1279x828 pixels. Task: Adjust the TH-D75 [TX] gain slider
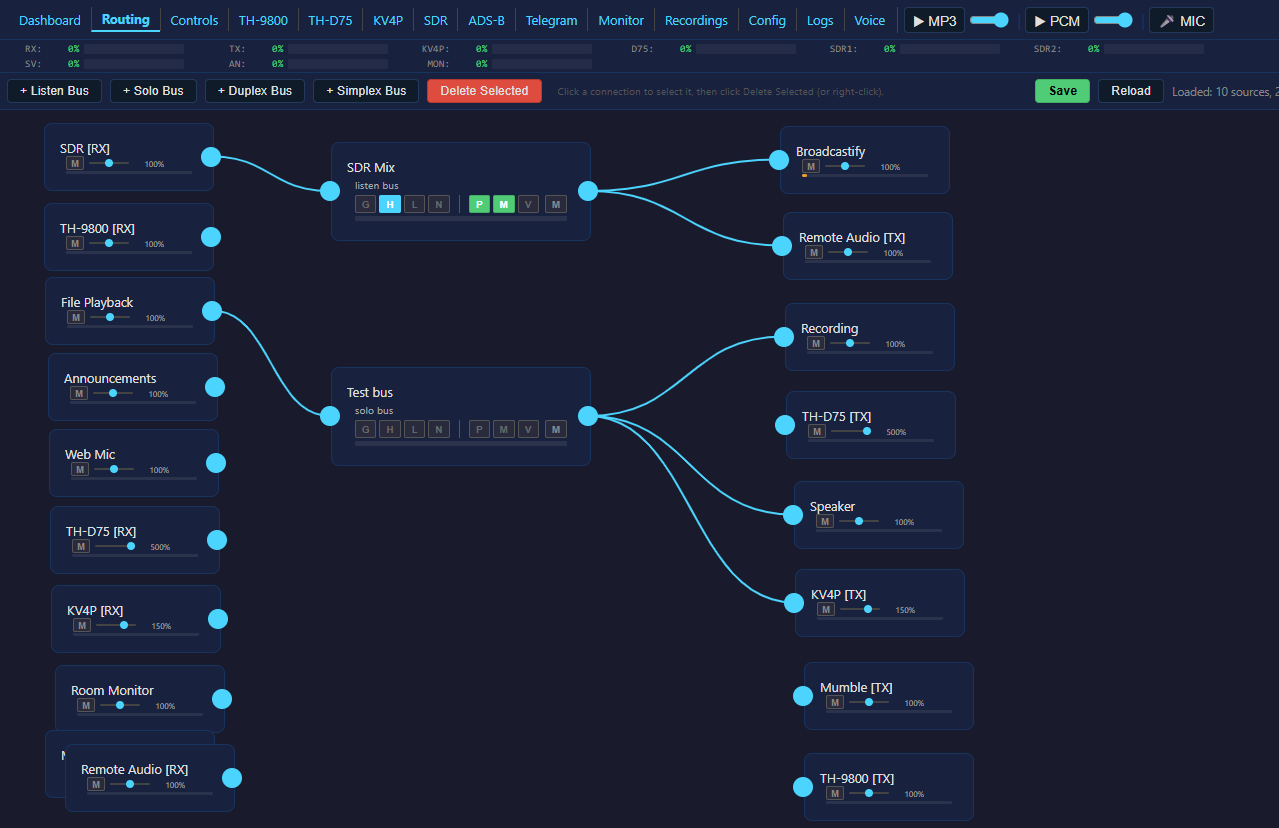click(851, 431)
